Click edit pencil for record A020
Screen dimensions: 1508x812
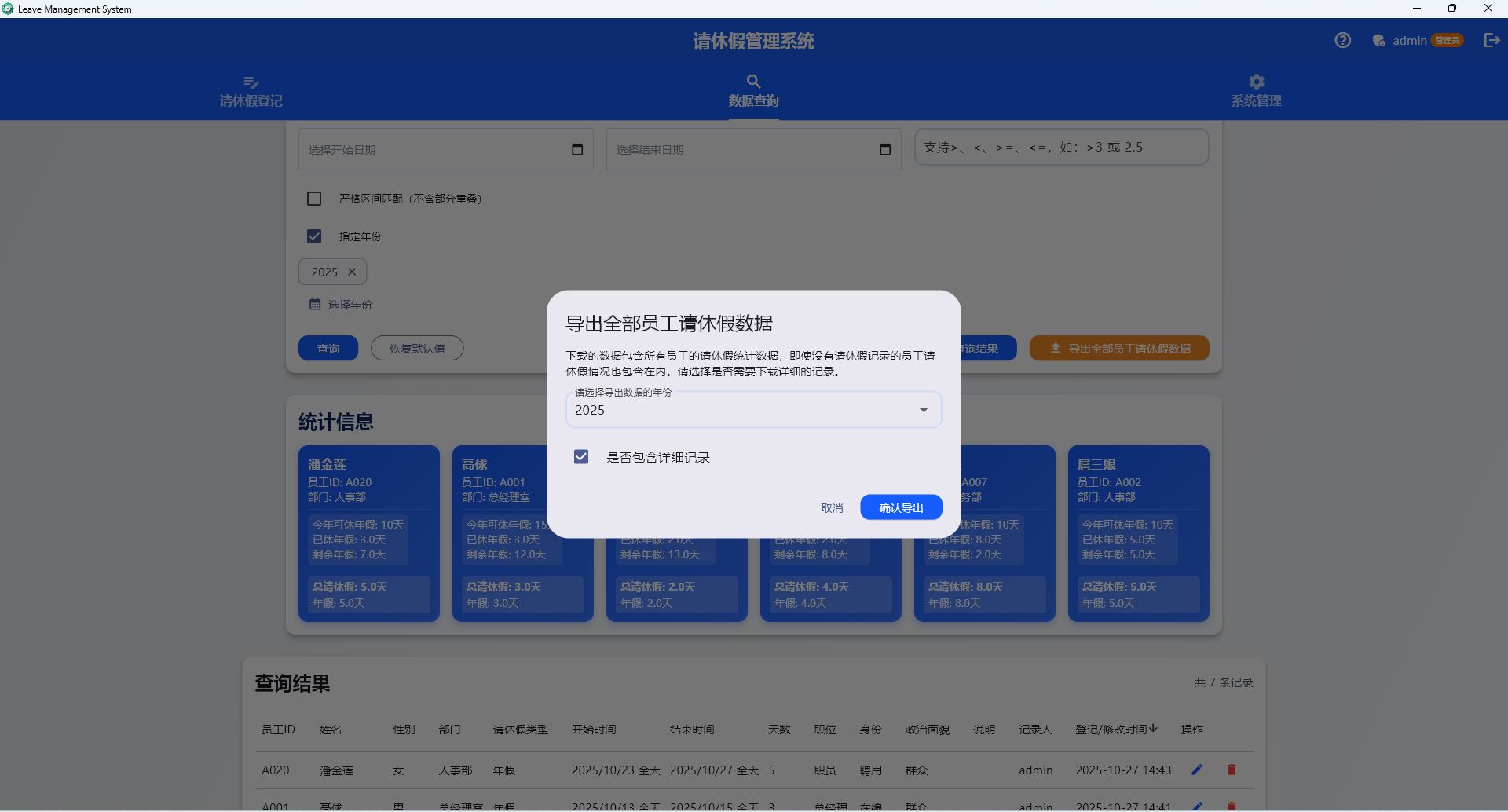point(1197,770)
